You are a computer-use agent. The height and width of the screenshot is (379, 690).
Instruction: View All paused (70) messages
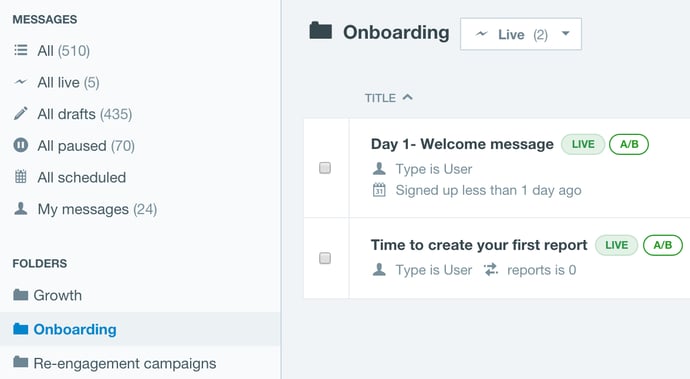[x=86, y=146]
